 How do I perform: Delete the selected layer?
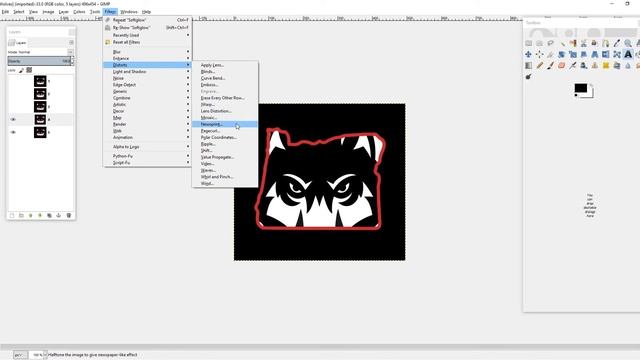click(69, 215)
